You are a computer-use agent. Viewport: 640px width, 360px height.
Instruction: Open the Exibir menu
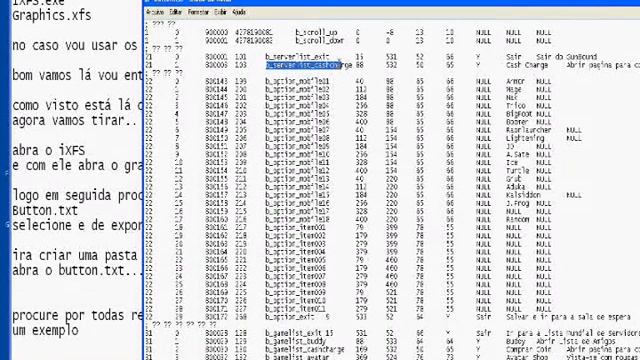pyautogui.click(x=220, y=12)
